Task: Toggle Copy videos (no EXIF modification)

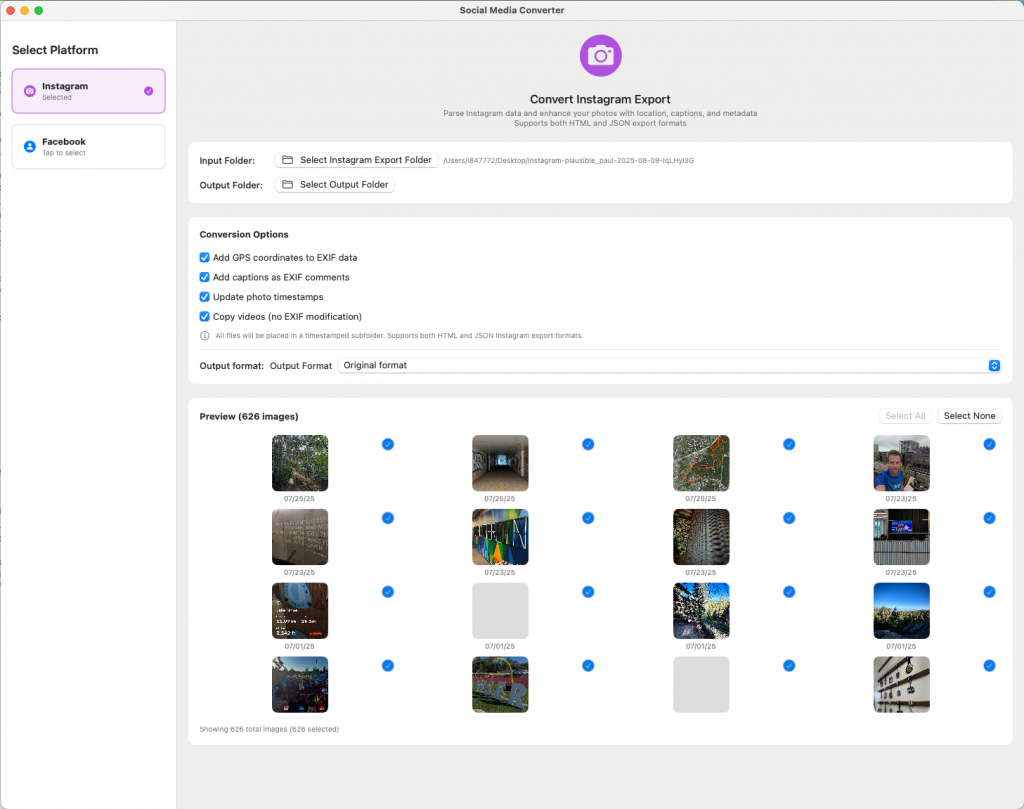Action: [204, 316]
